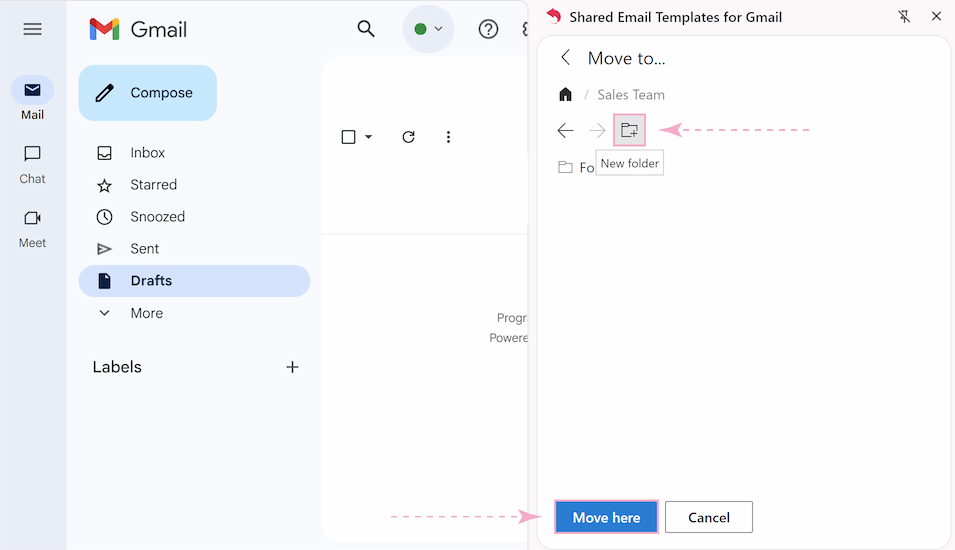
Task: Open the three-dot More options menu
Action: pyautogui.click(x=448, y=137)
